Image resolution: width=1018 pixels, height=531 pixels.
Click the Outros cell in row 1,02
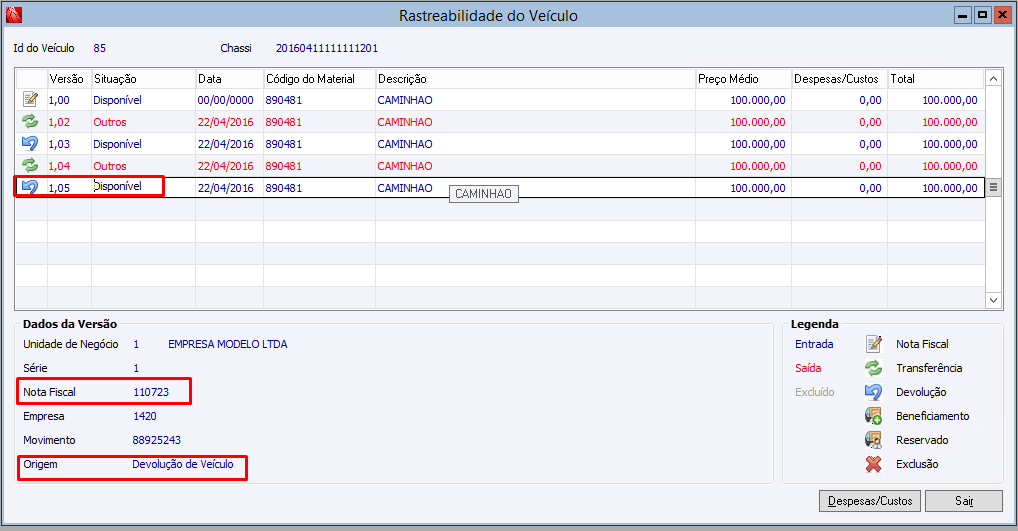143,122
